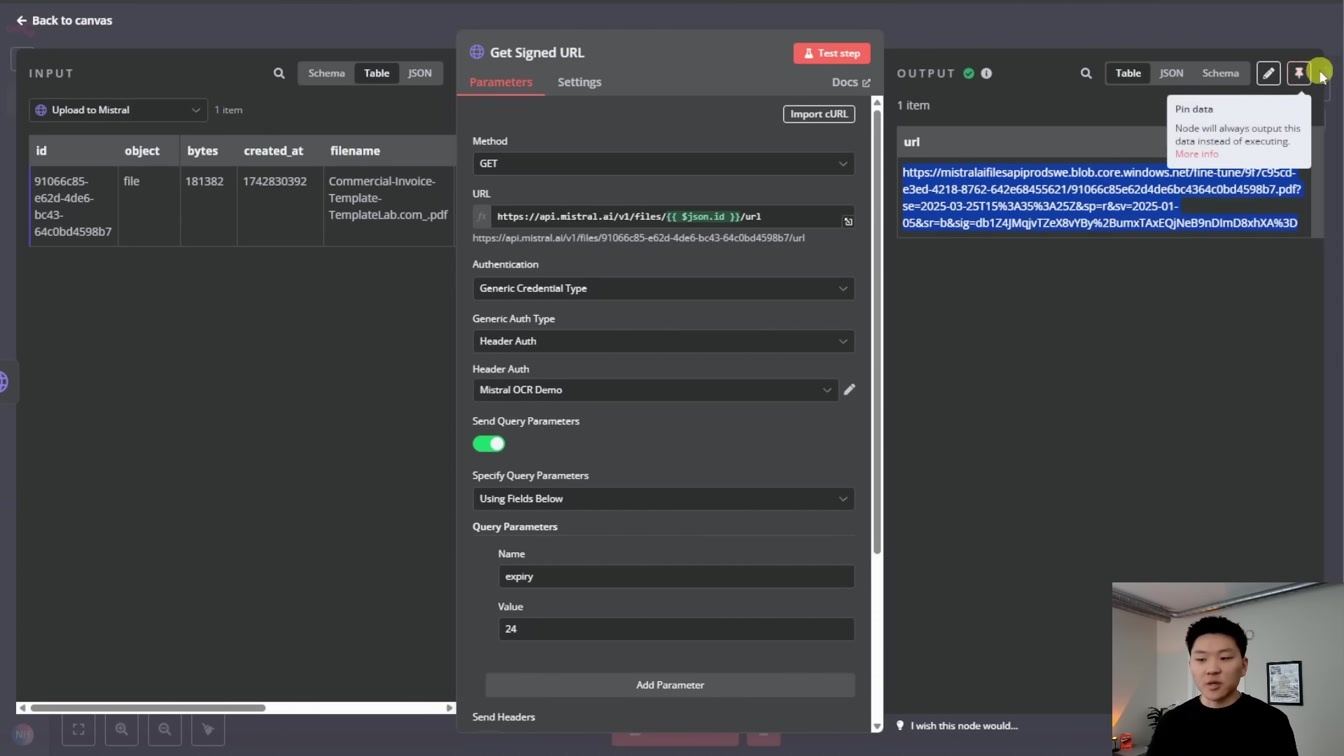This screenshot has height=756, width=1344.
Task: Click the Import cURL button
Action: click(819, 114)
